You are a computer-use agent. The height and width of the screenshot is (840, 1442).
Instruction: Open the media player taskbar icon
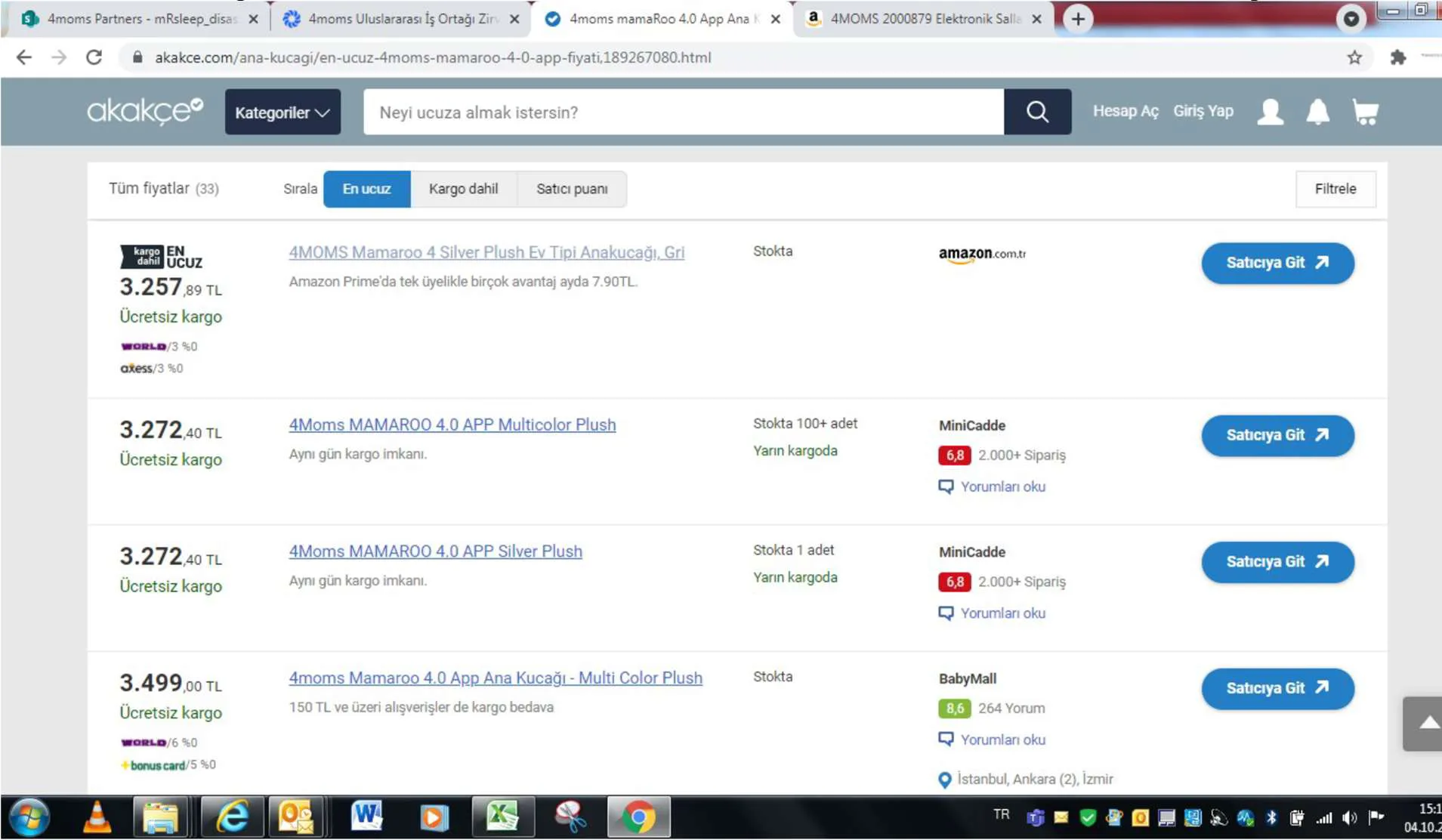click(434, 817)
